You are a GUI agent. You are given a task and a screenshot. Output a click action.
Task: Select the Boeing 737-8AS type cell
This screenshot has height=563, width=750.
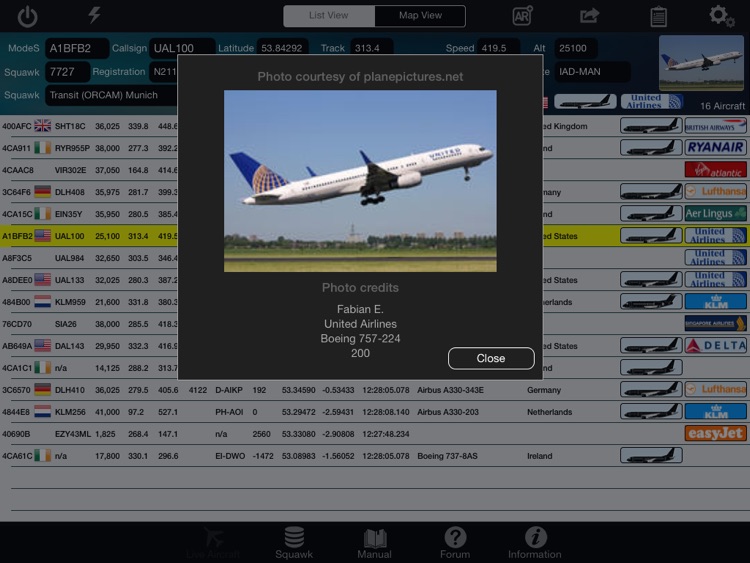coord(447,456)
